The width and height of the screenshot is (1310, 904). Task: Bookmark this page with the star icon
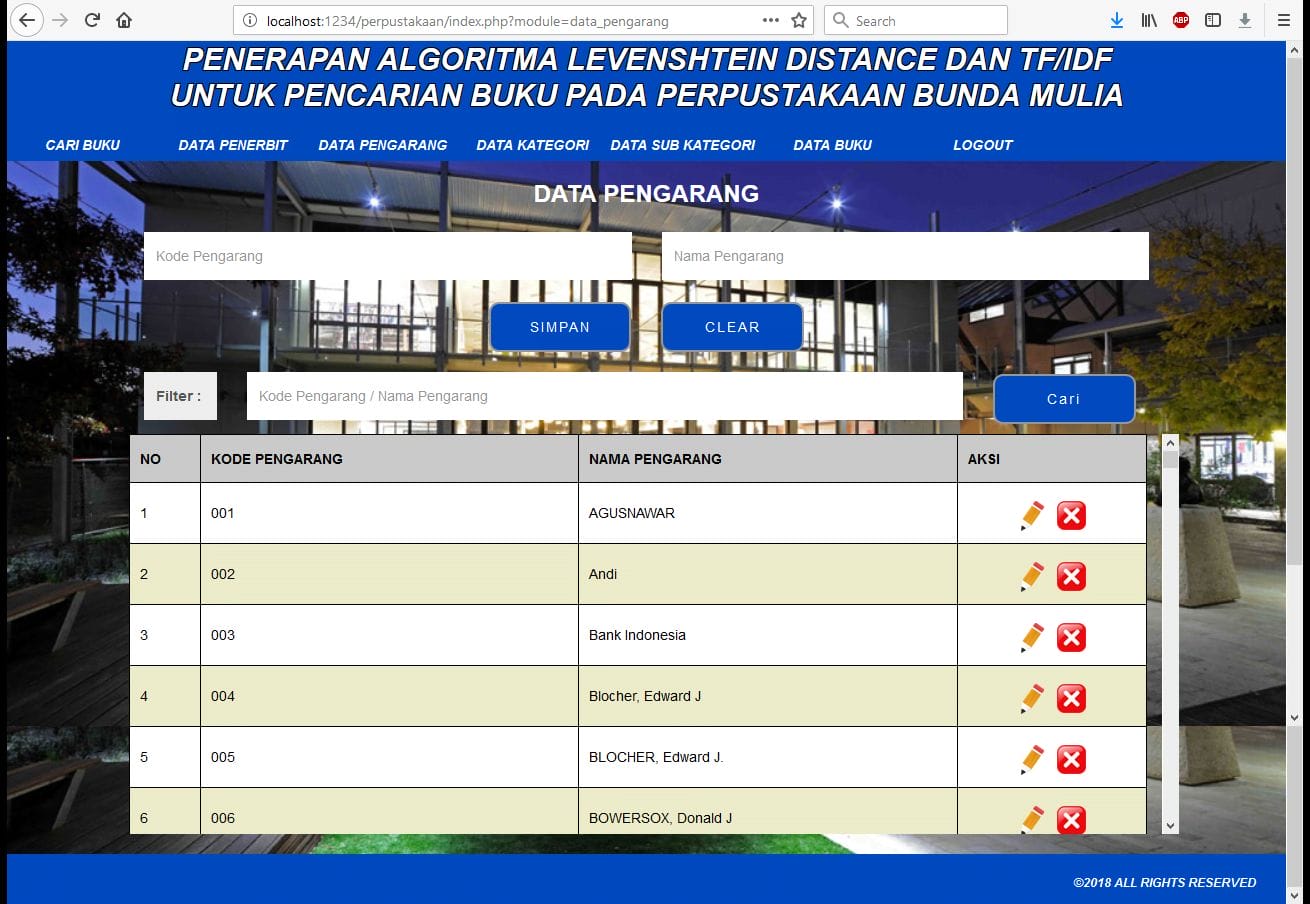click(799, 20)
